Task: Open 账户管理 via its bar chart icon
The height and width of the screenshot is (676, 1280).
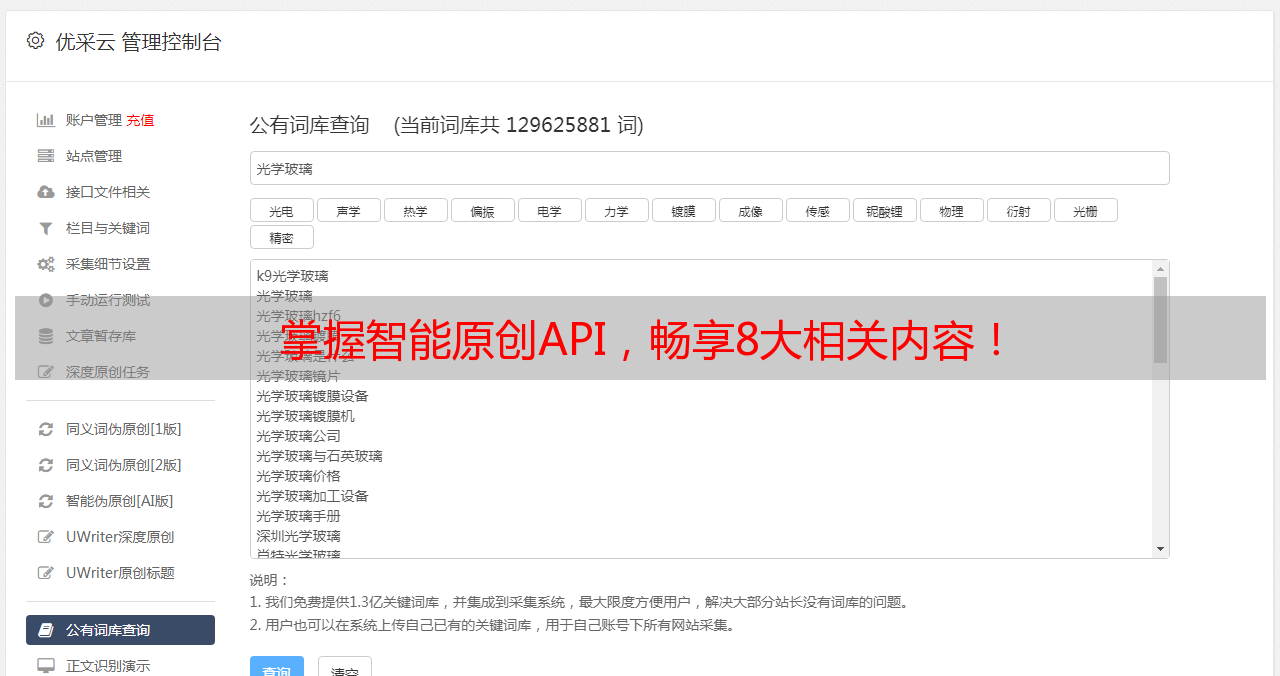Action: point(46,120)
